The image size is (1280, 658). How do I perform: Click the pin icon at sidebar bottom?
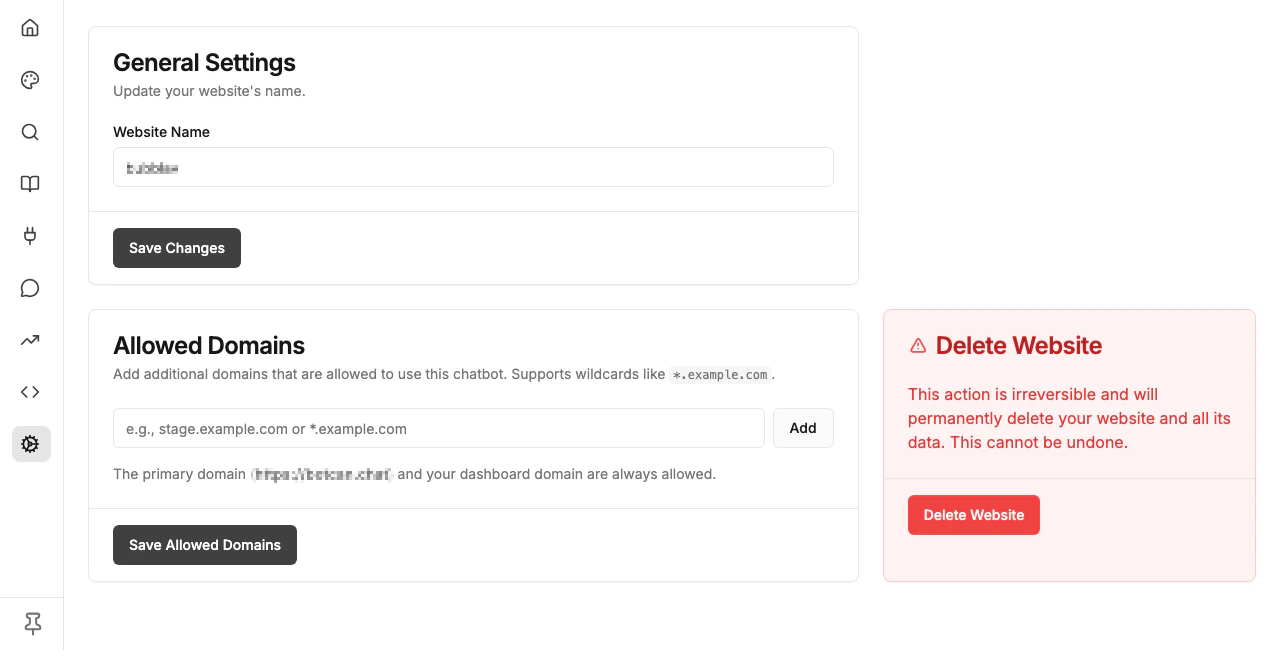point(31,624)
